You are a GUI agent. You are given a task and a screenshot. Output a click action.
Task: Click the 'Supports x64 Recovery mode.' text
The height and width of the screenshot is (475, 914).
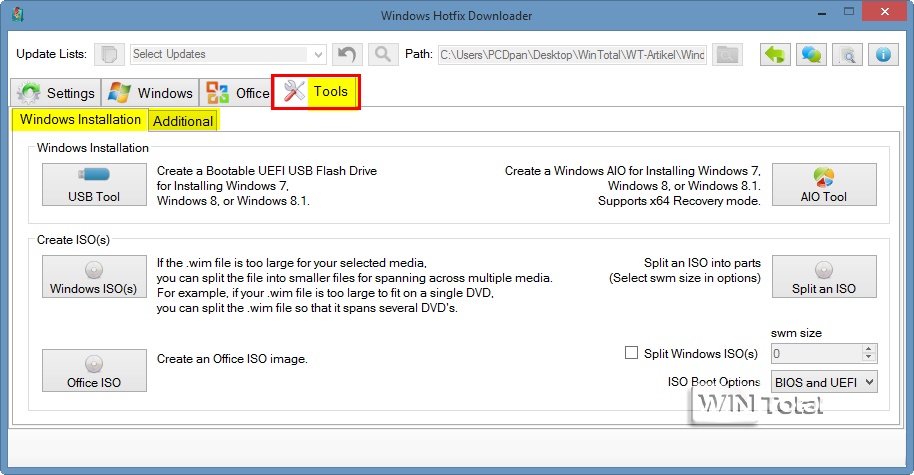tap(680, 201)
